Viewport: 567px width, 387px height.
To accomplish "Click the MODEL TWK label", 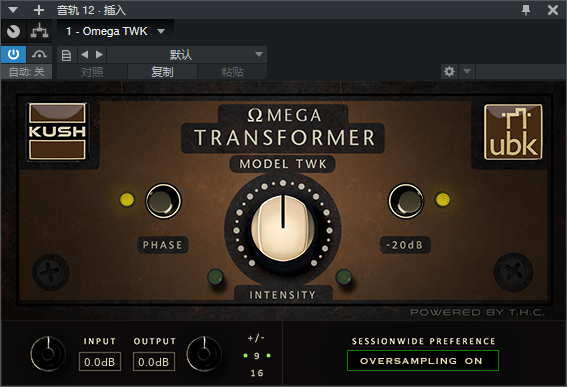I will point(283,164).
